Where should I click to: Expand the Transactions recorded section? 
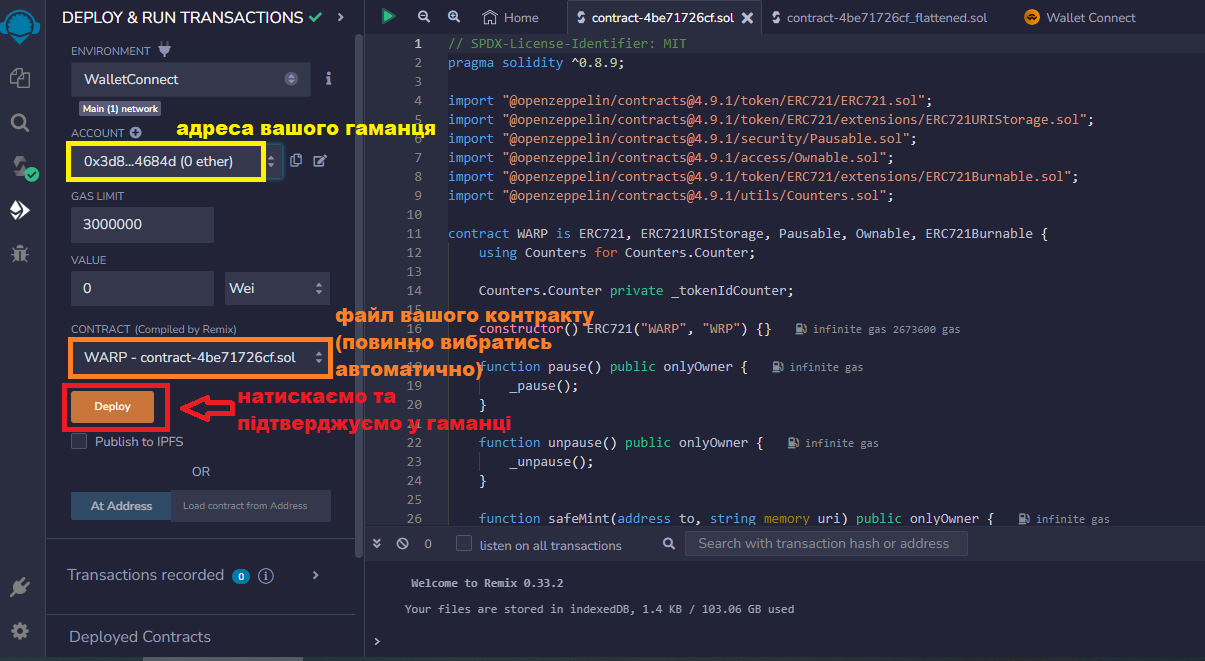click(x=316, y=575)
